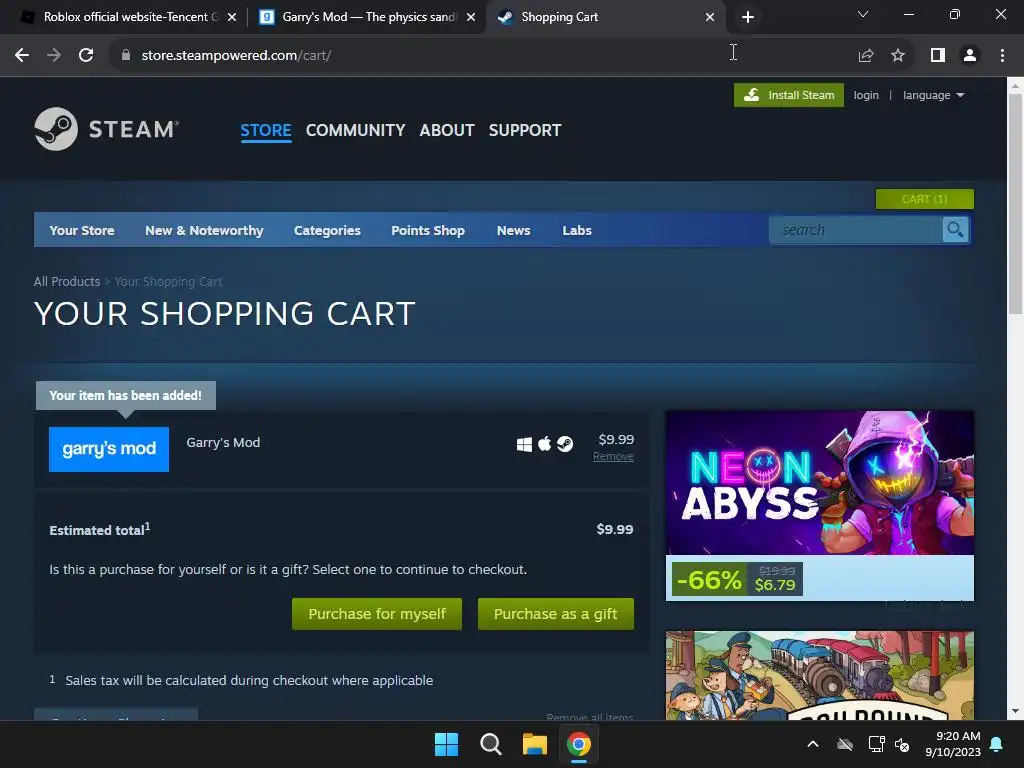The image size is (1024, 768).
Task: Reload the page with refresh icon
Action: 86,56
